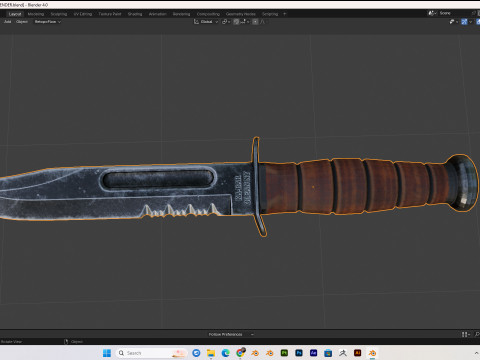
Task: Open the snapping options dropdown
Action: point(244,22)
